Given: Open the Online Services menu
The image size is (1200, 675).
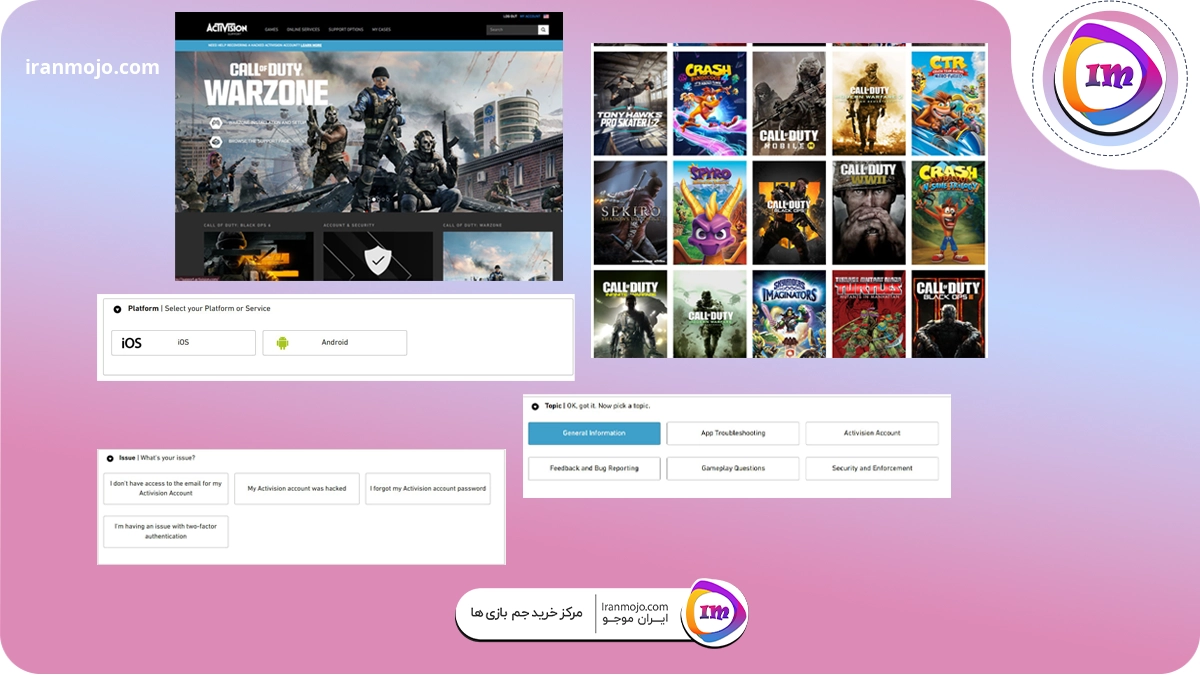Looking at the screenshot, I should pyautogui.click(x=303, y=30).
